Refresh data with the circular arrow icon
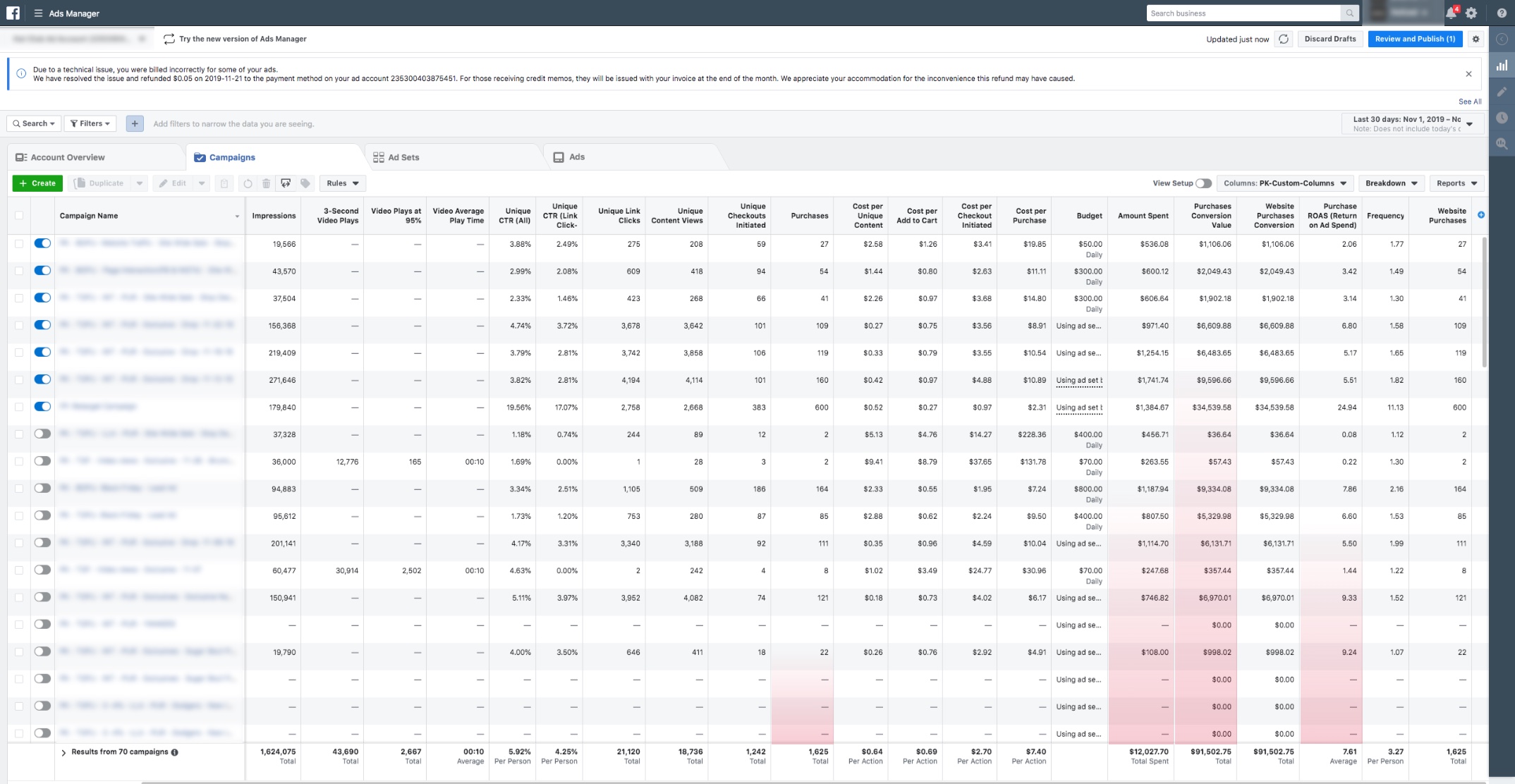 click(1284, 39)
